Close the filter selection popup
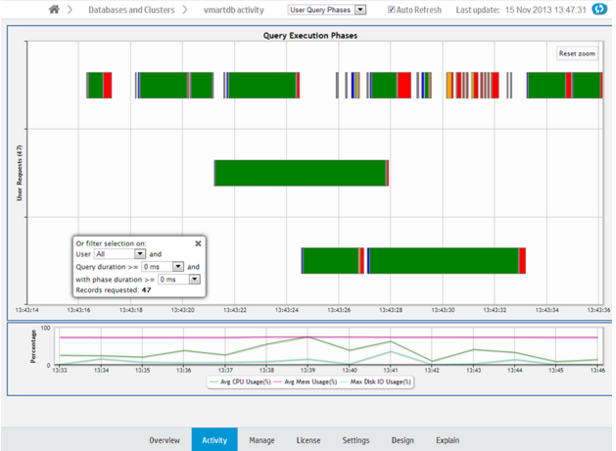616x451 pixels. pos(197,242)
